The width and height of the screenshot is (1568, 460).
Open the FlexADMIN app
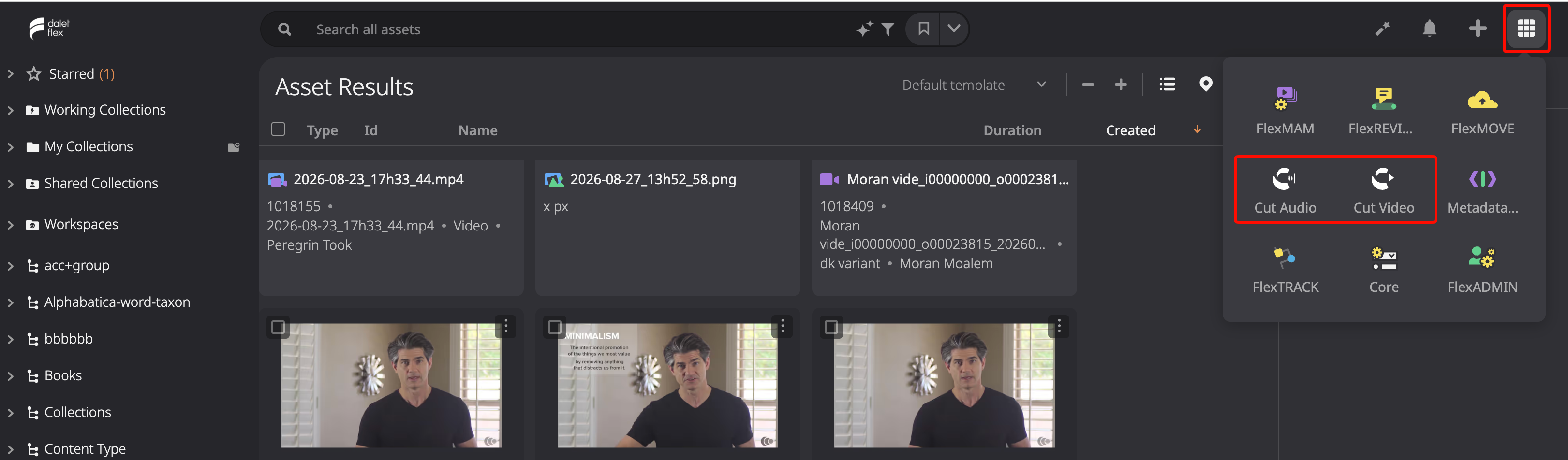click(x=1482, y=269)
